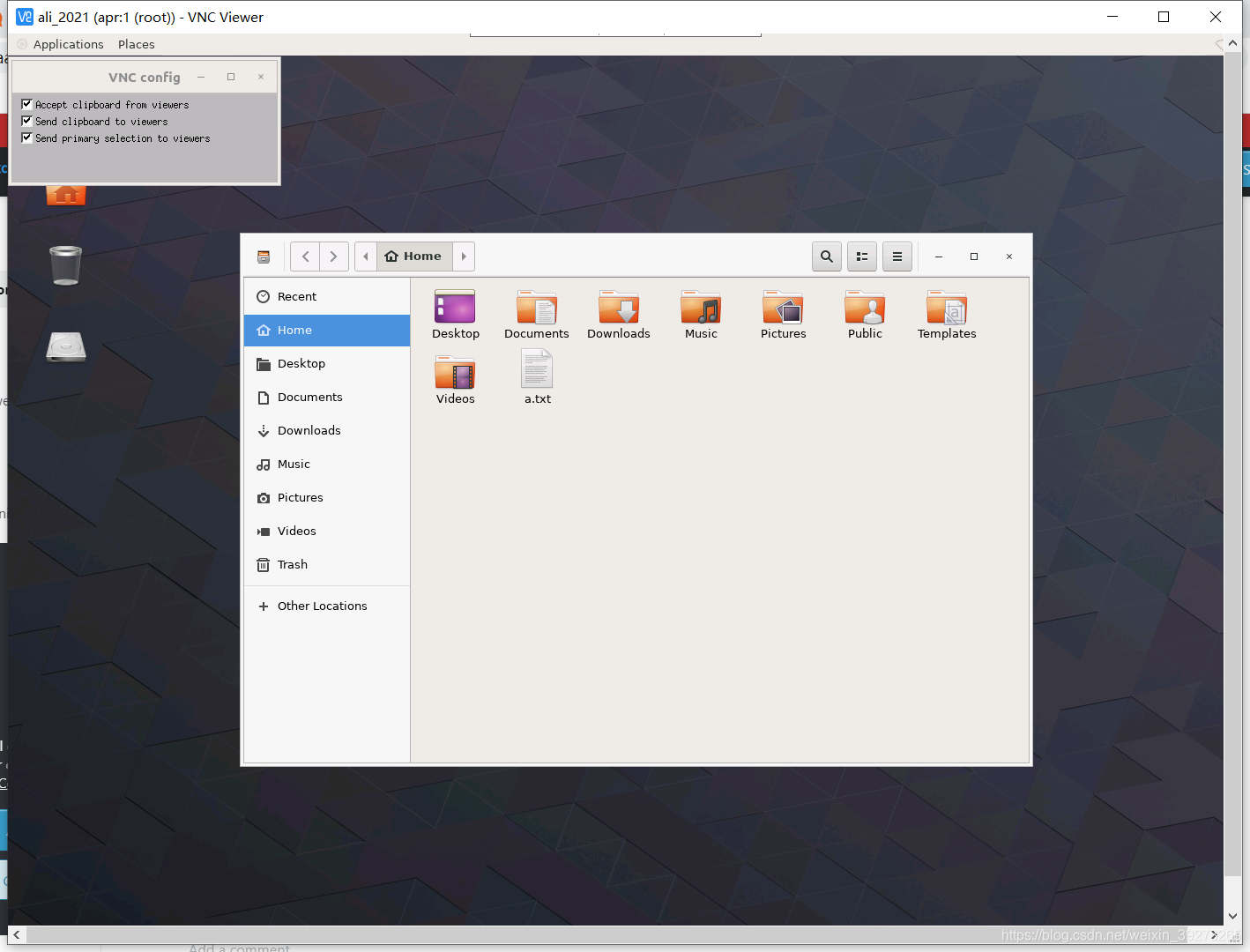The height and width of the screenshot is (952, 1250).
Task: Maximize the VNC config window
Action: tap(231, 78)
